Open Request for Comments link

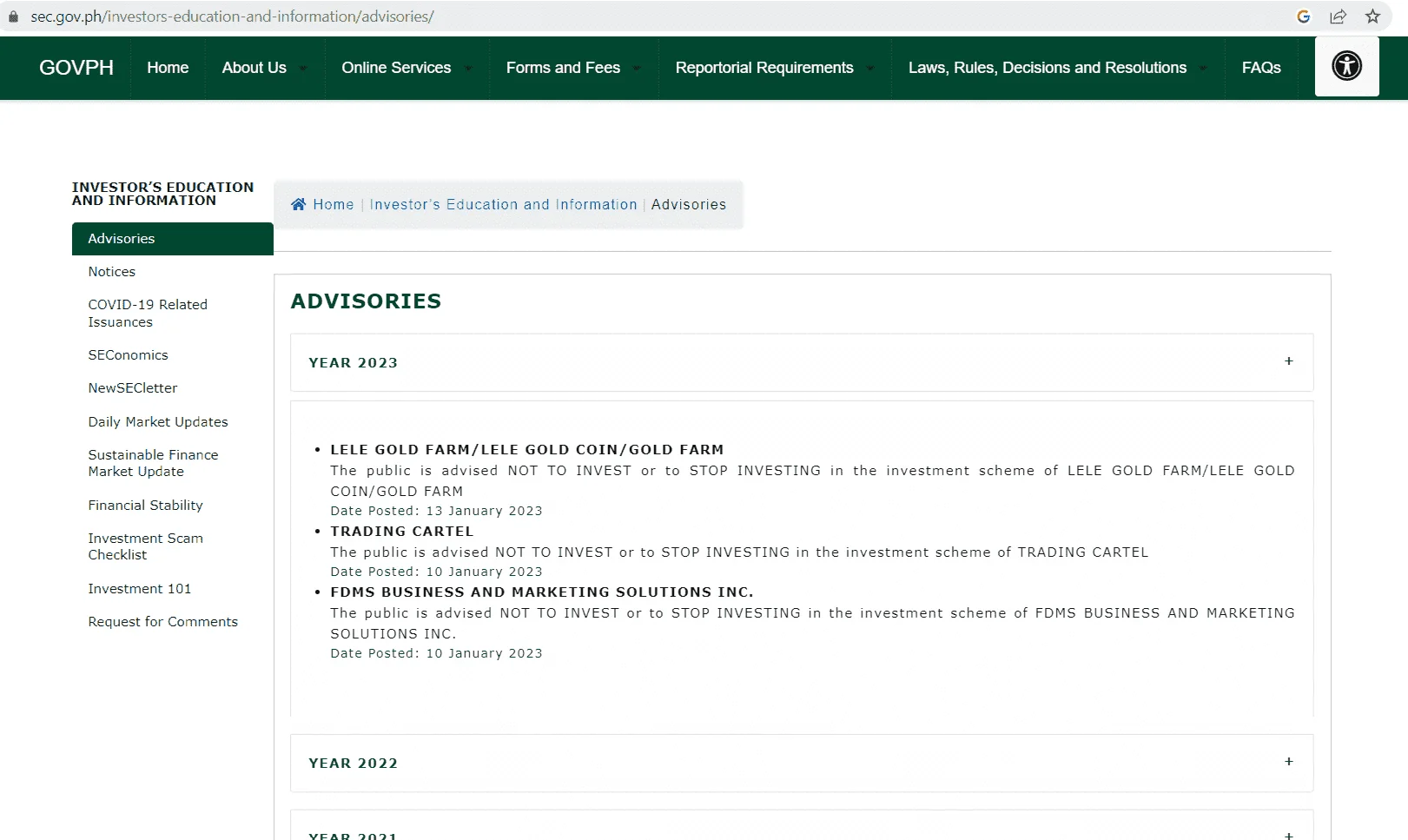click(162, 622)
